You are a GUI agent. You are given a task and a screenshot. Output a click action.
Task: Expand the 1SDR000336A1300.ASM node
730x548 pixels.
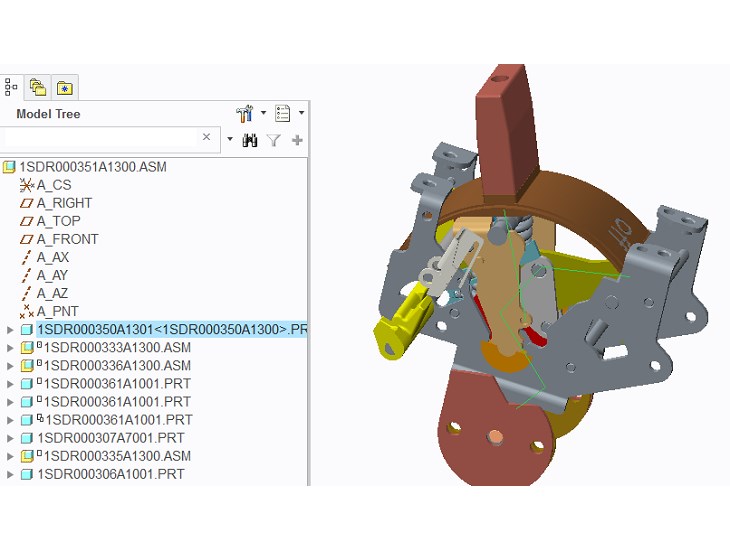10,366
